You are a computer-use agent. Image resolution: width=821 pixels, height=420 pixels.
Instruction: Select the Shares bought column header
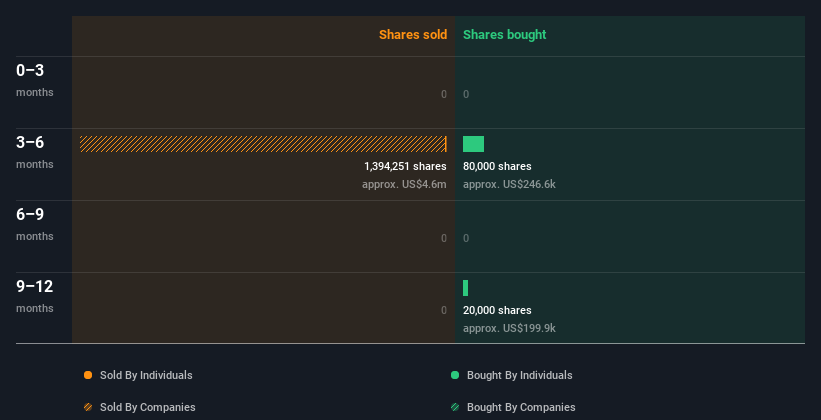[x=505, y=35]
